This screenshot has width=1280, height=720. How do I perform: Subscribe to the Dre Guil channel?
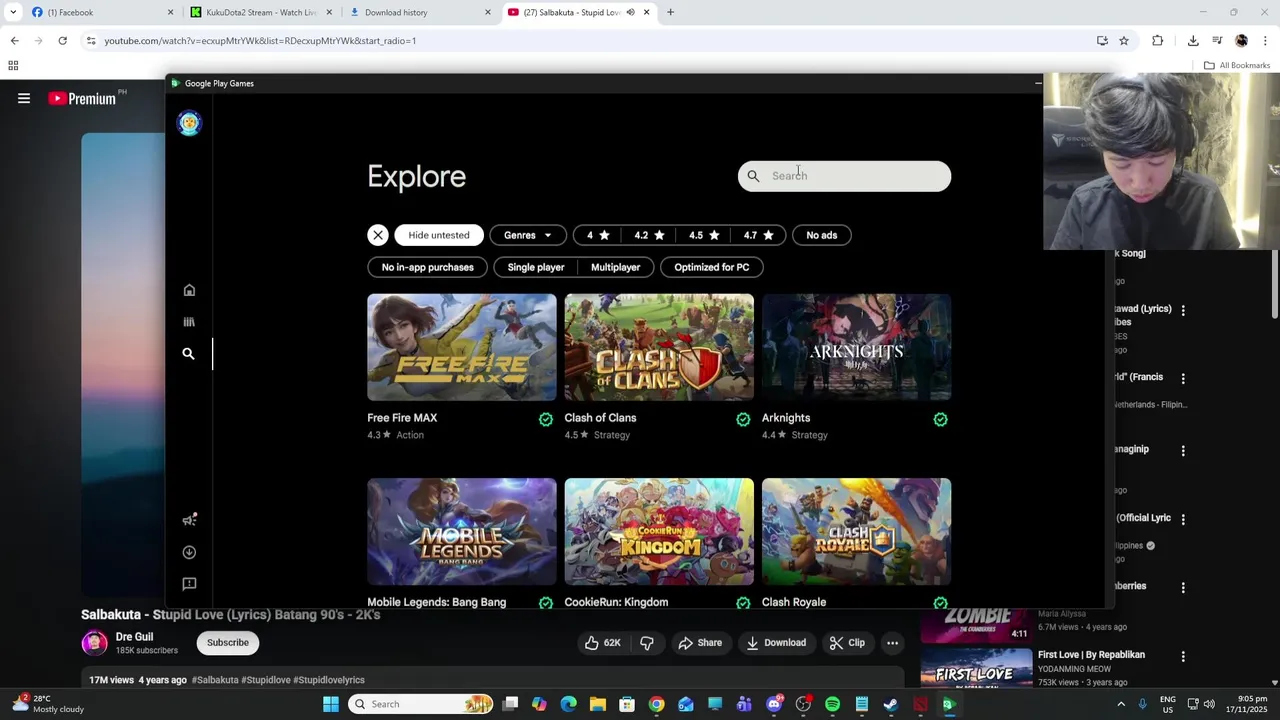coord(228,643)
